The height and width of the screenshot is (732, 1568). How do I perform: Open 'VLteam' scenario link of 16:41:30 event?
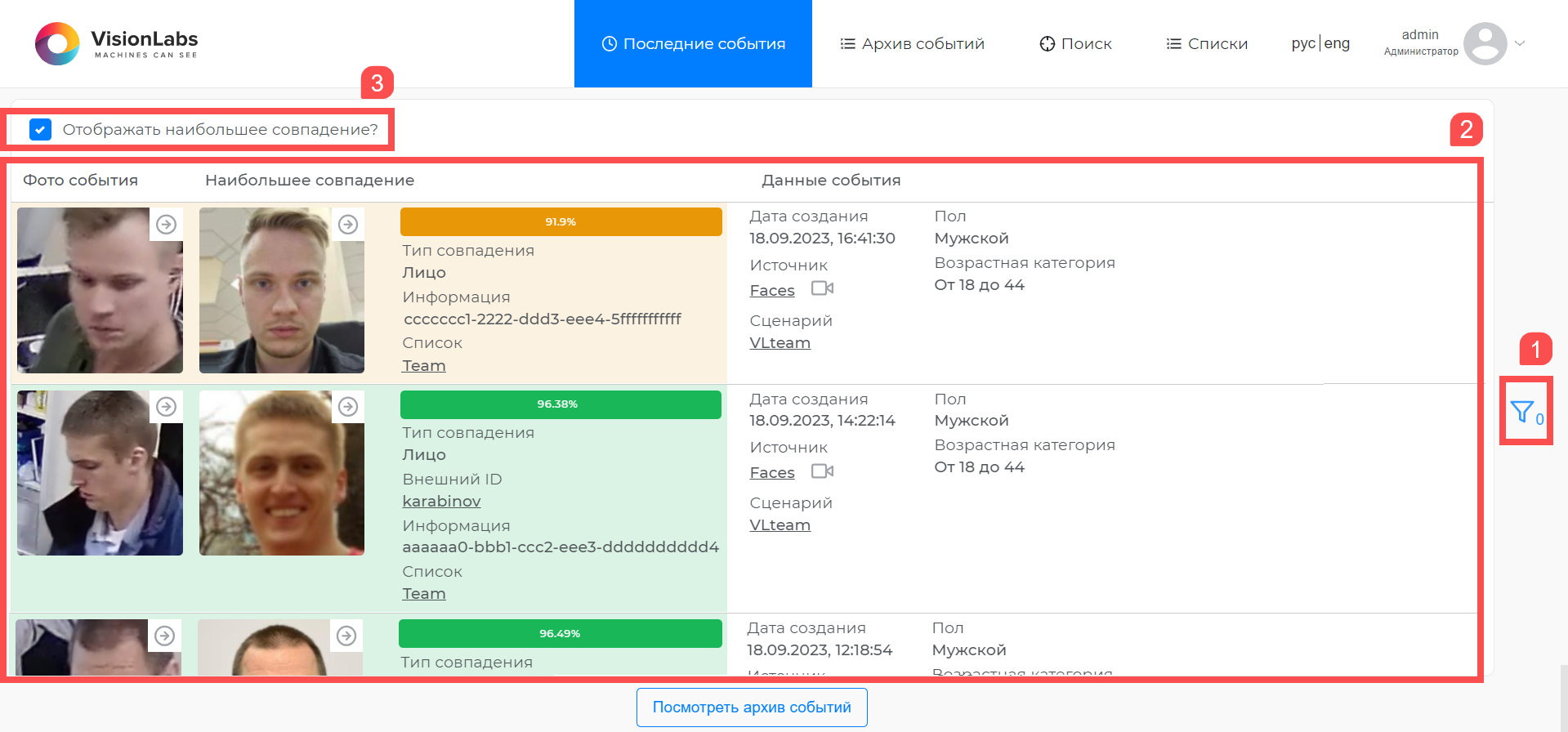(780, 343)
